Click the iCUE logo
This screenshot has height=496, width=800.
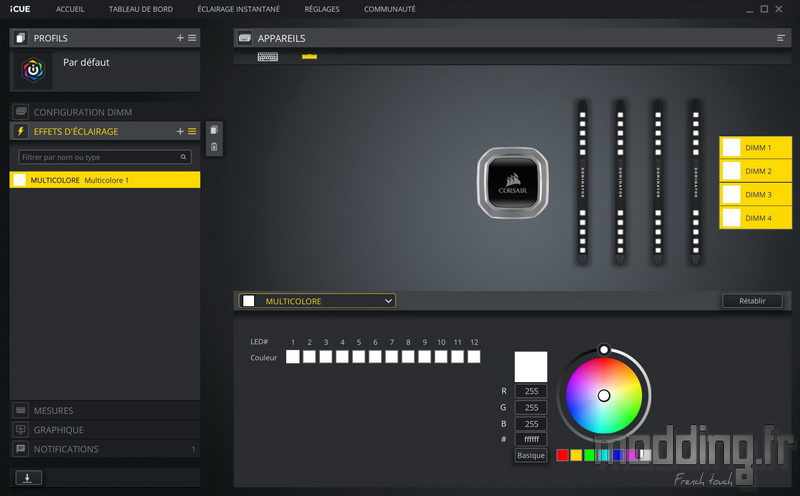(x=20, y=9)
